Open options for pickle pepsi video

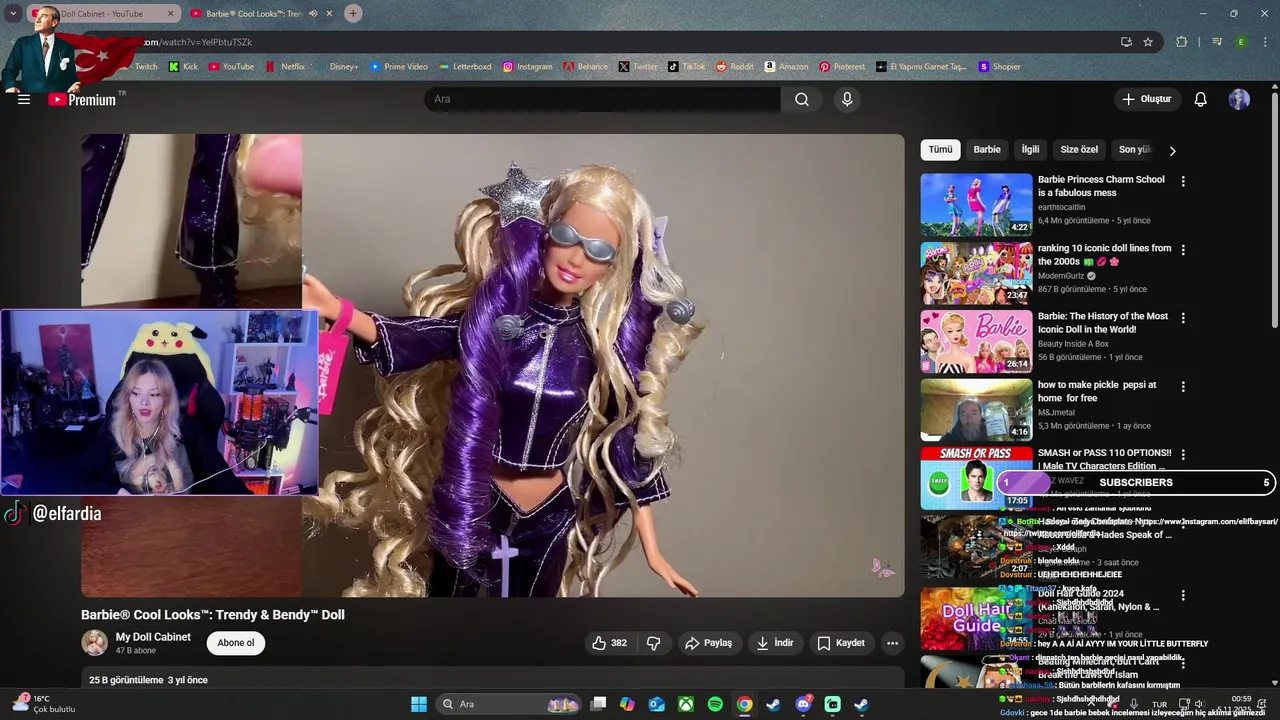tap(1183, 386)
